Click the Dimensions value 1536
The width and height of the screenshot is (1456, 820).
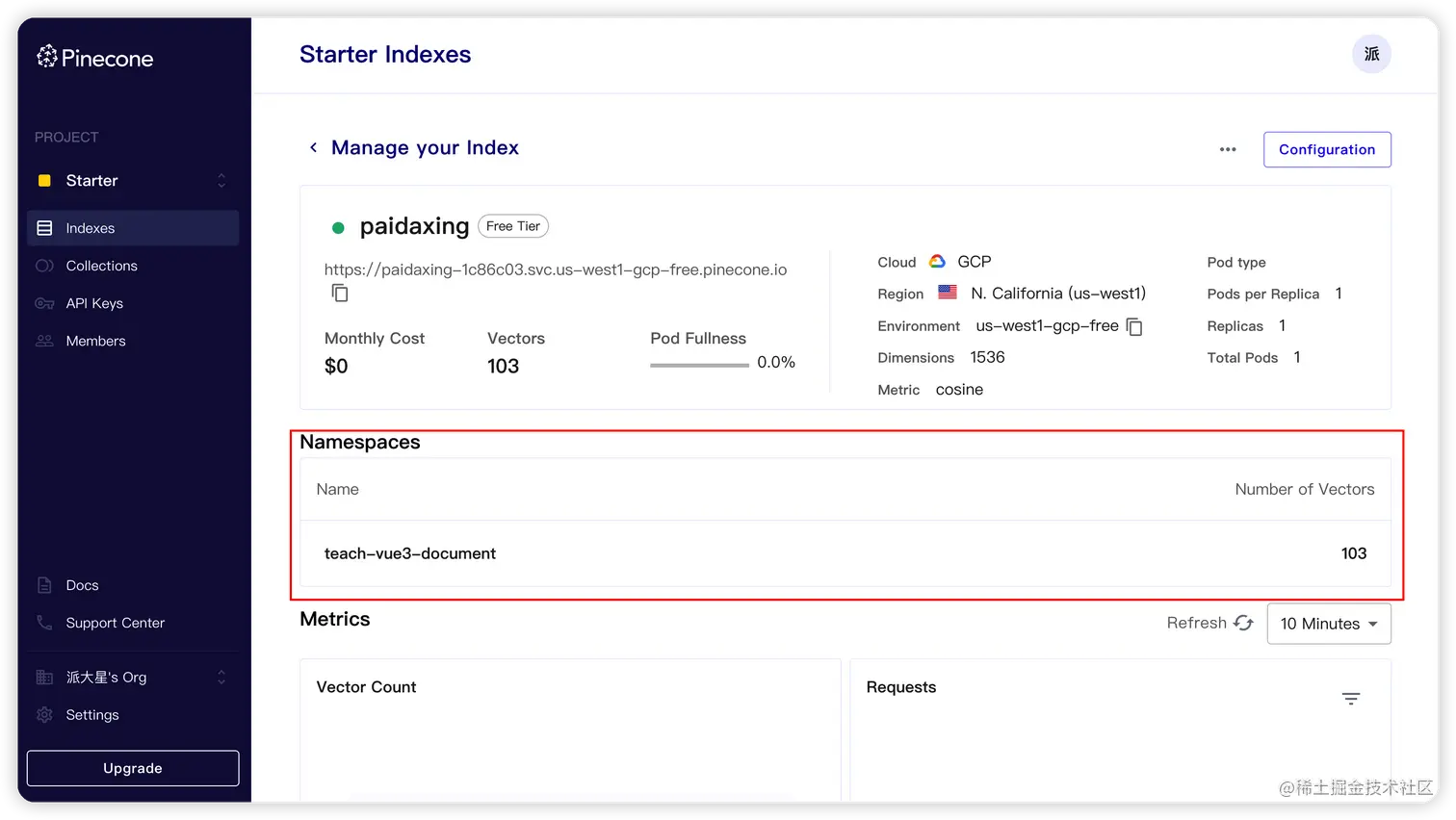tap(987, 357)
